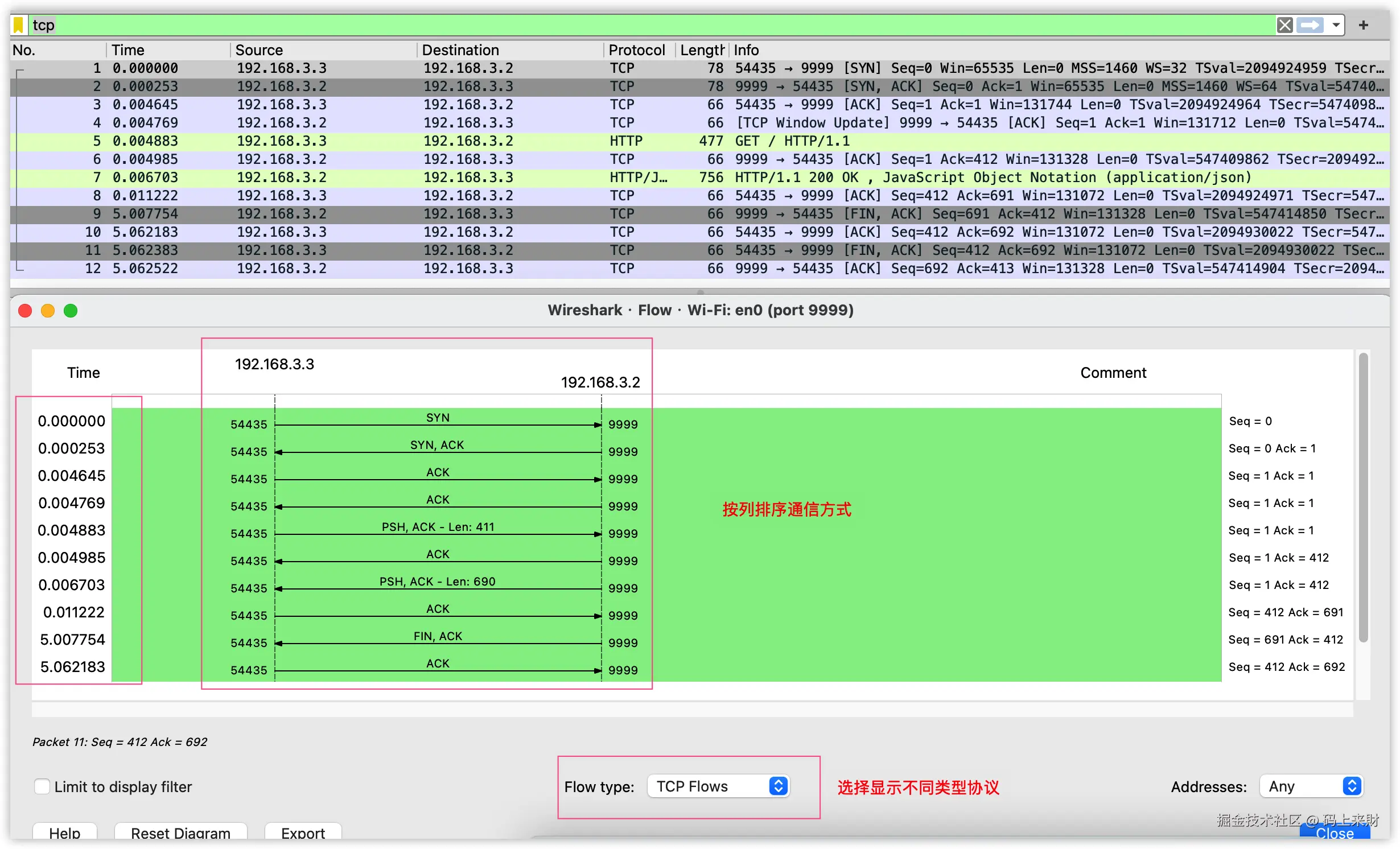Open the Flow type TCP Flows dropdown
The height and width of the screenshot is (849, 1400).
(718, 786)
